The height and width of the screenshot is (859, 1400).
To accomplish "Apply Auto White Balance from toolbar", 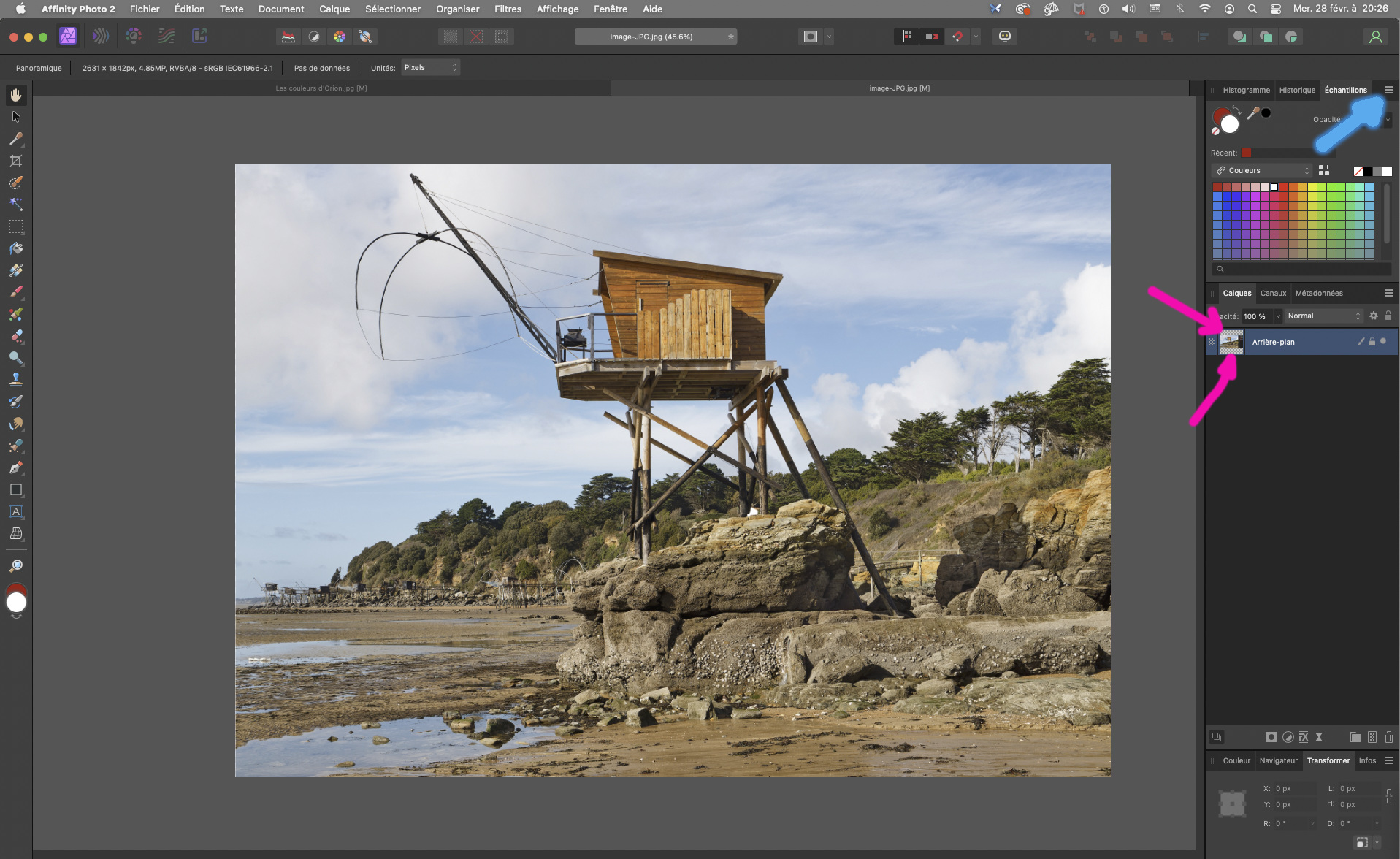I will (x=365, y=37).
